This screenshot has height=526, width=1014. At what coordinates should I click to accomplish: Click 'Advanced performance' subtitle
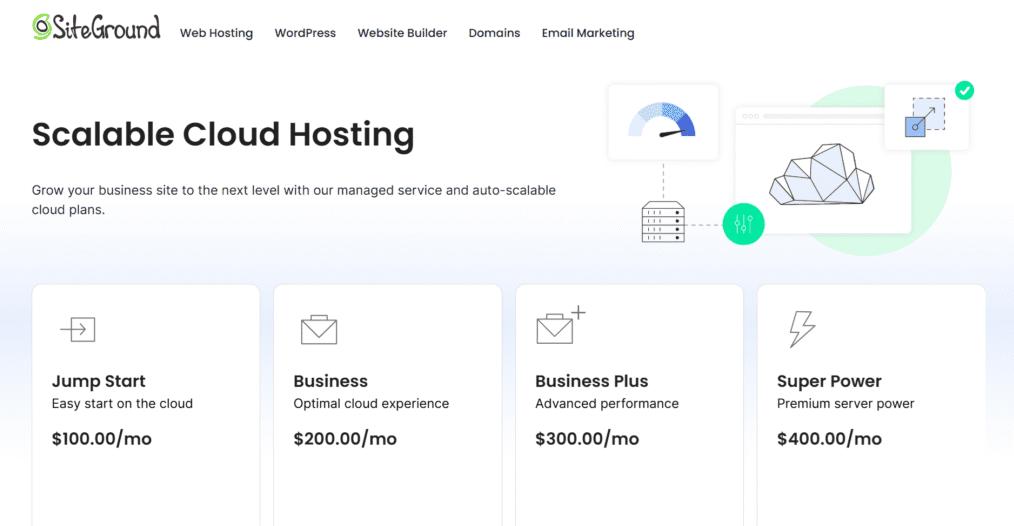click(607, 404)
